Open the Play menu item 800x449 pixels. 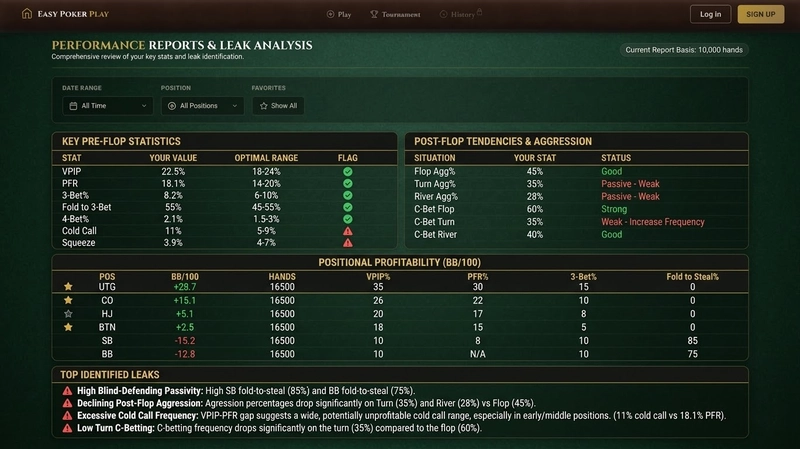339,14
